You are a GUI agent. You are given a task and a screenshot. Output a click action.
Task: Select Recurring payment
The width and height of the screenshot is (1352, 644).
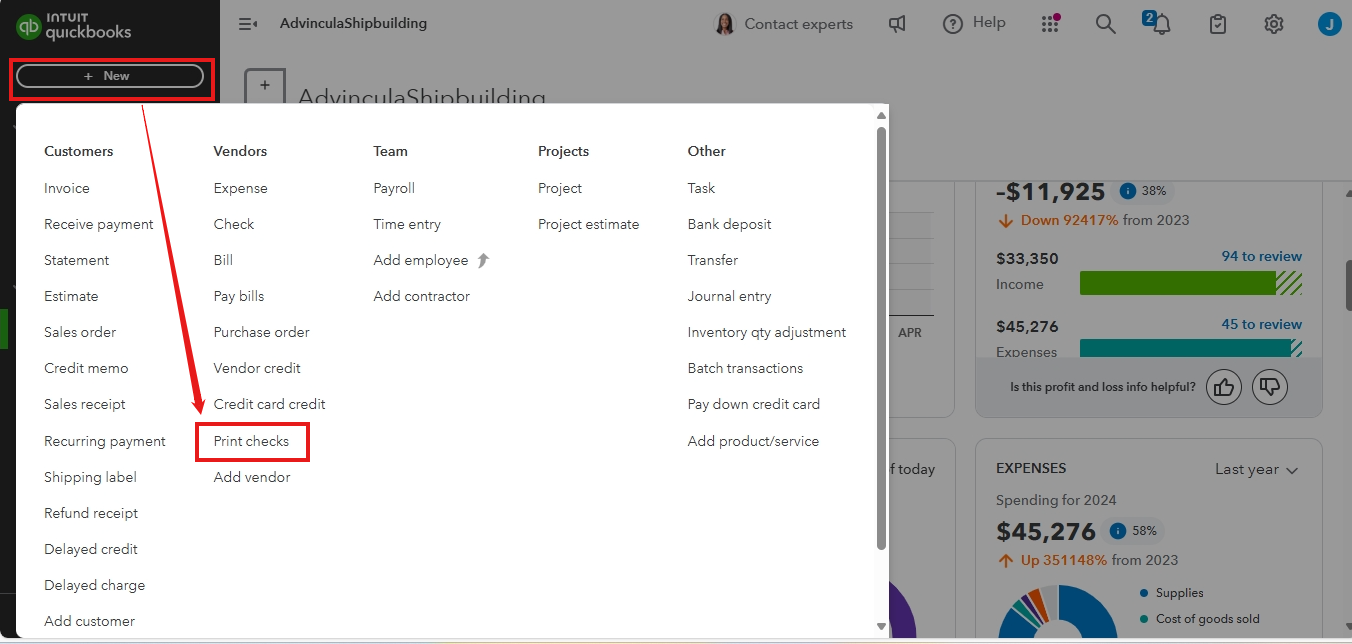[x=105, y=441]
